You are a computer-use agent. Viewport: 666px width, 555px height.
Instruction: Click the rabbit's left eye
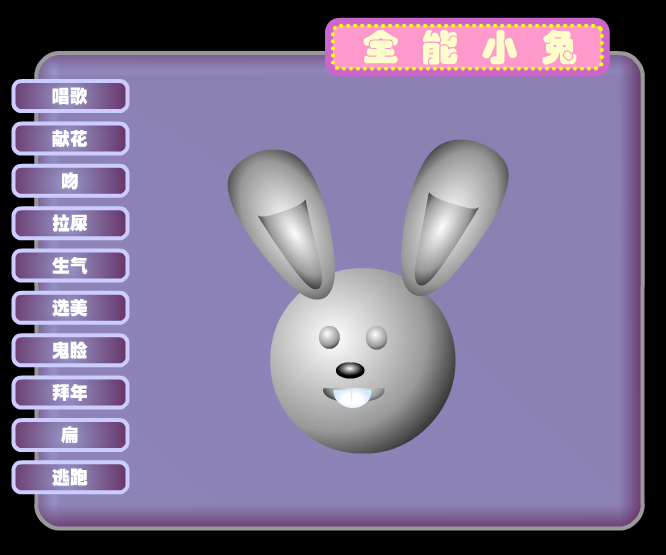click(x=329, y=338)
